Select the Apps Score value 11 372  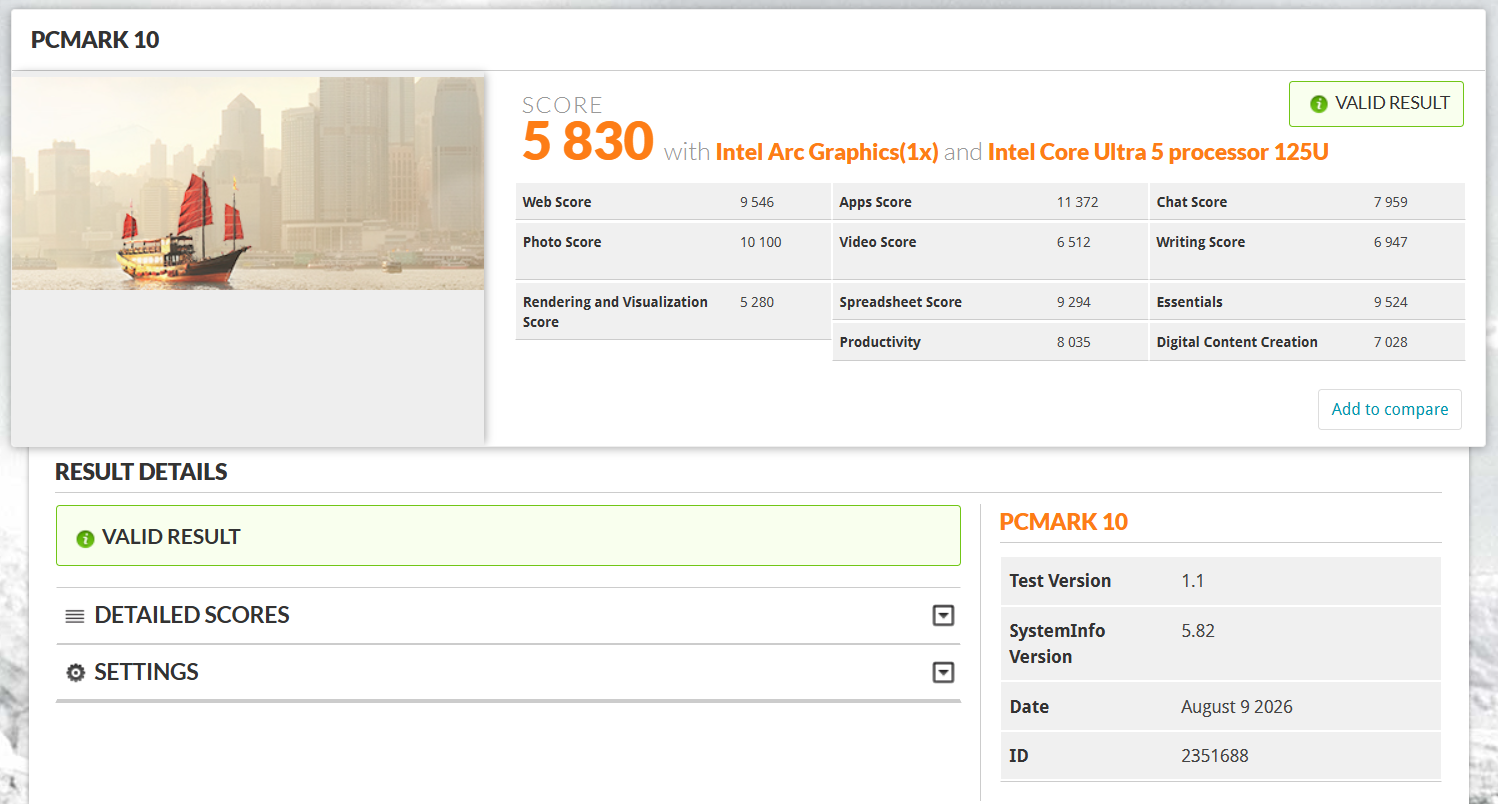[1078, 202]
